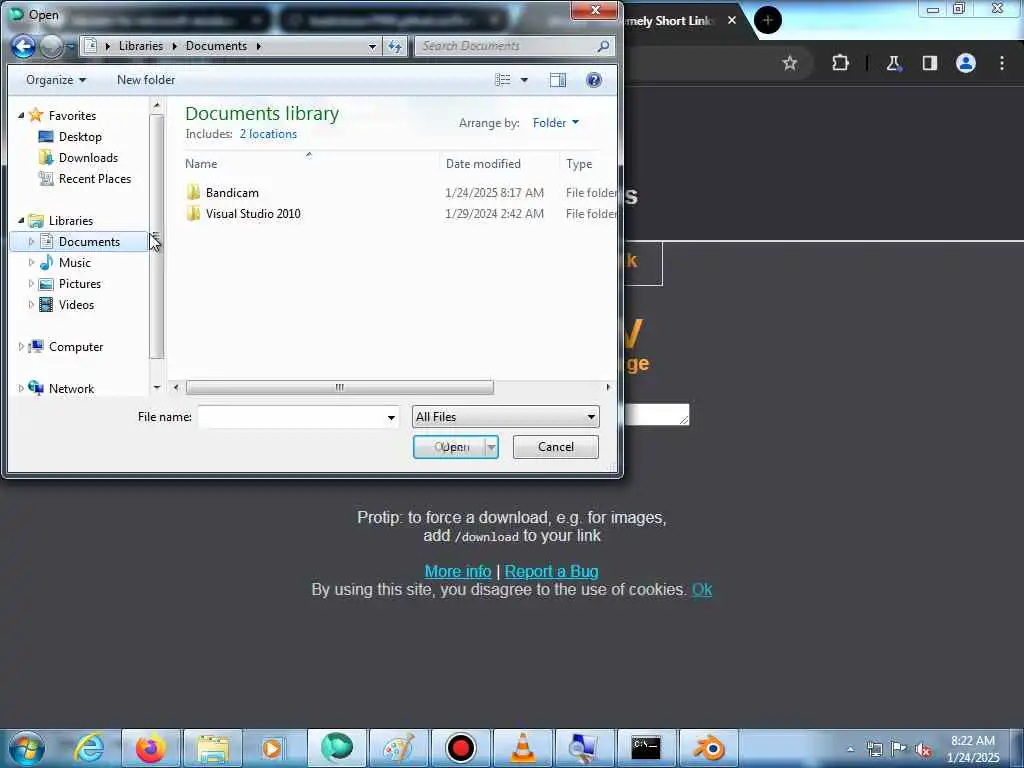Show hidden tray icons arrow
Viewport: 1024px width, 768px height.
click(x=850, y=750)
